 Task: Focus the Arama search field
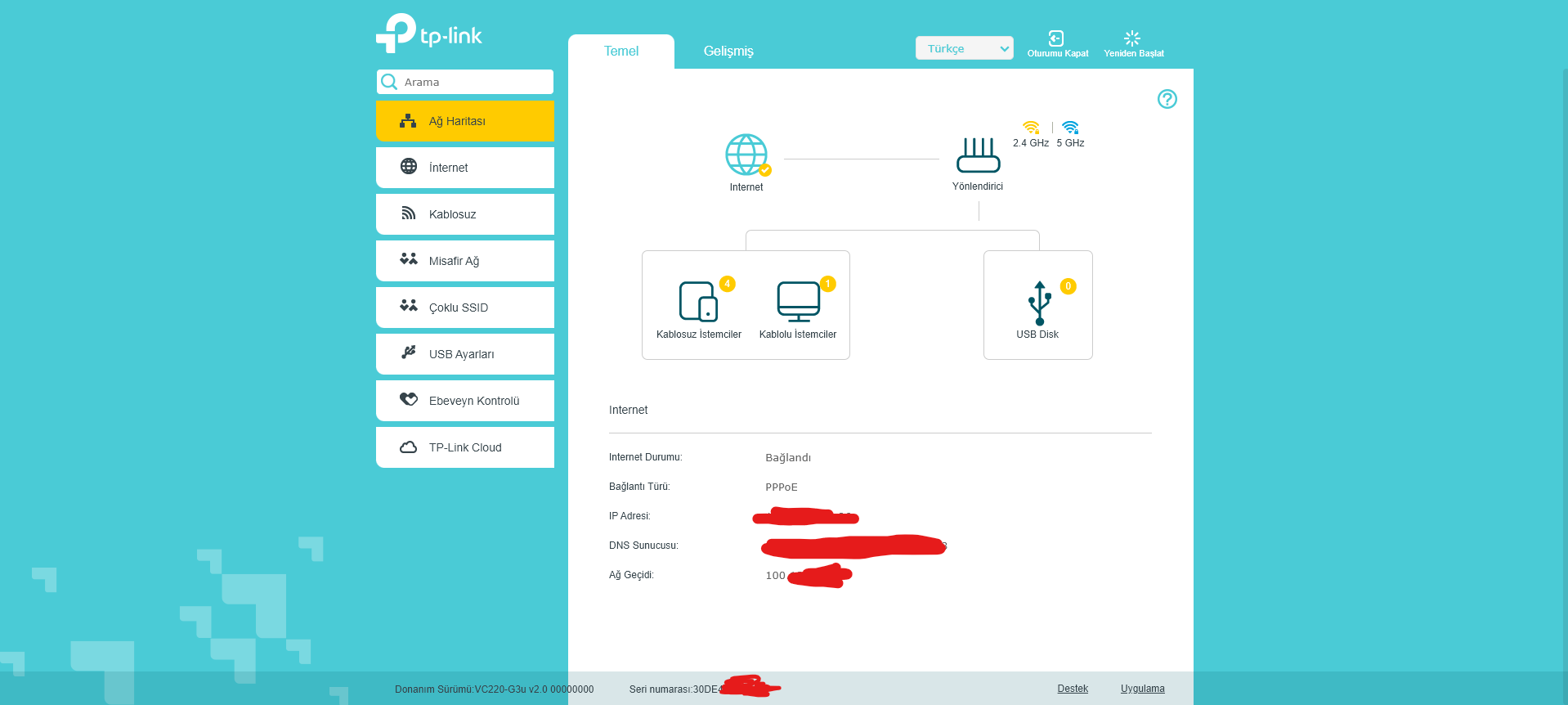[x=464, y=82]
